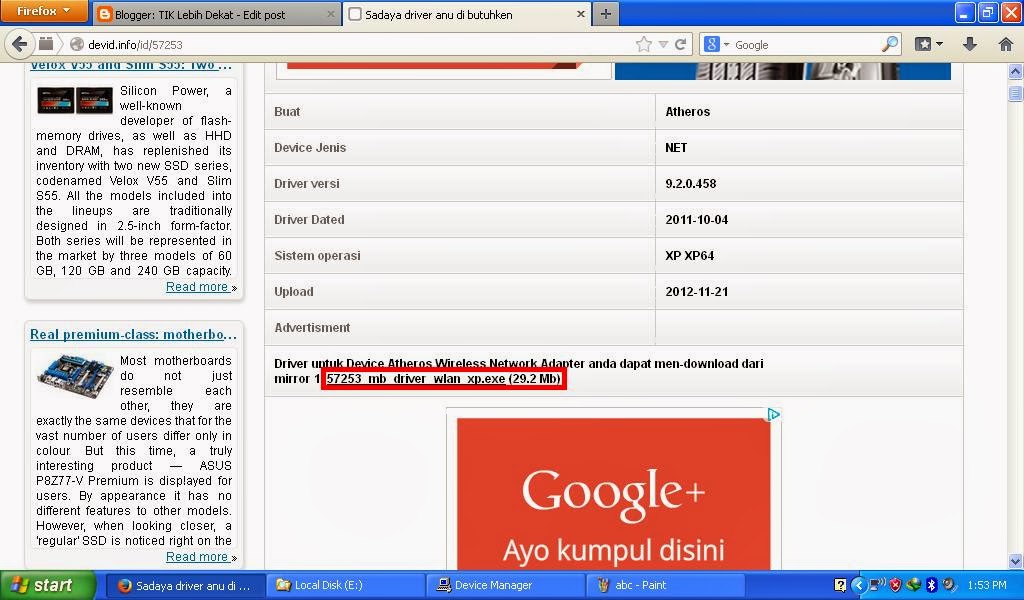Click the ASUS motherboard thumbnail image
This screenshot has width=1024, height=600.
pos(74,375)
